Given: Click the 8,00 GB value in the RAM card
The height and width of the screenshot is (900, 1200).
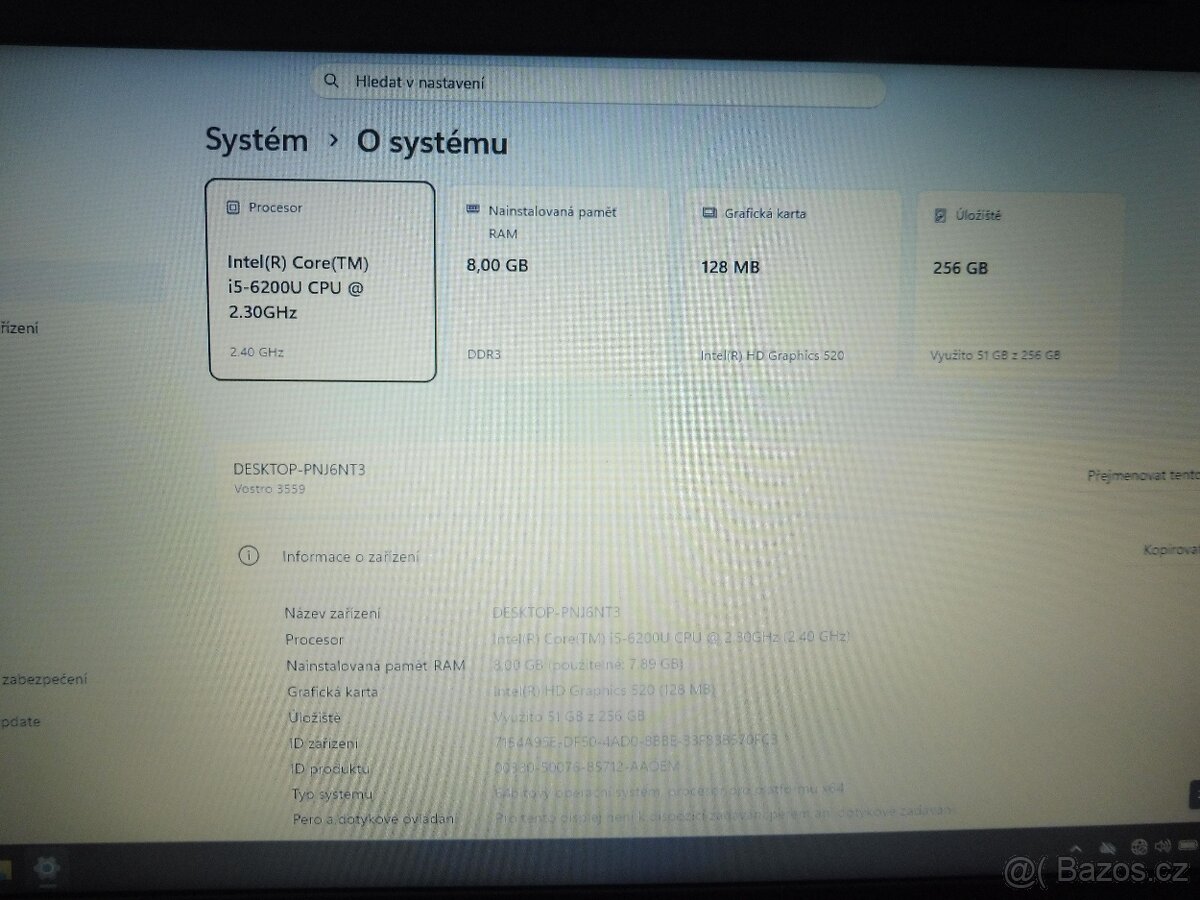Looking at the screenshot, I should (x=497, y=266).
